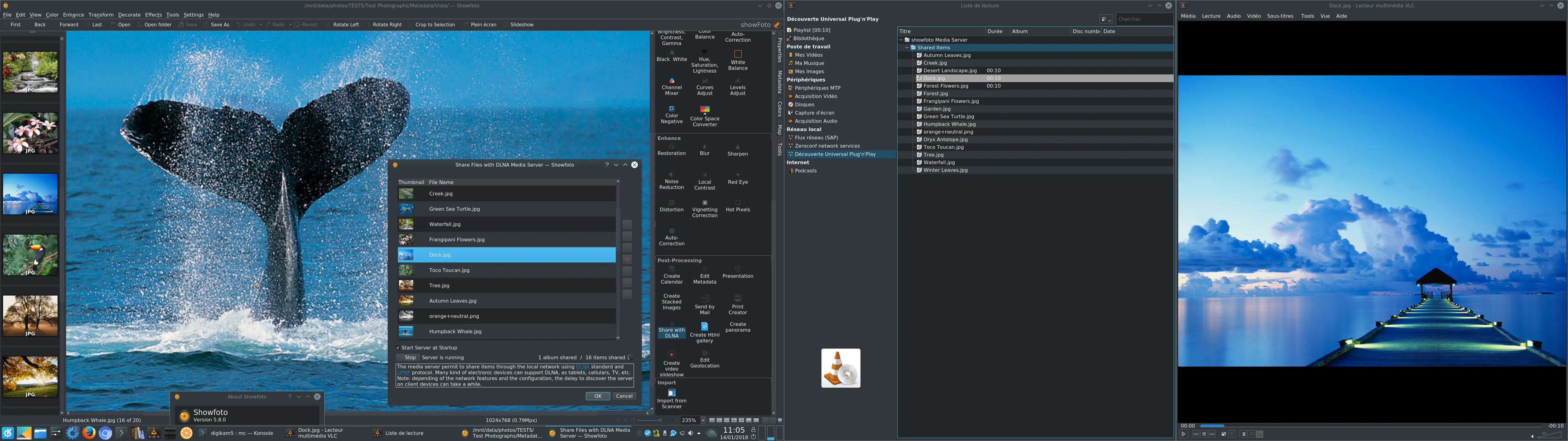Open the Create Calendar tool
The image size is (1568, 441).
[x=671, y=275]
